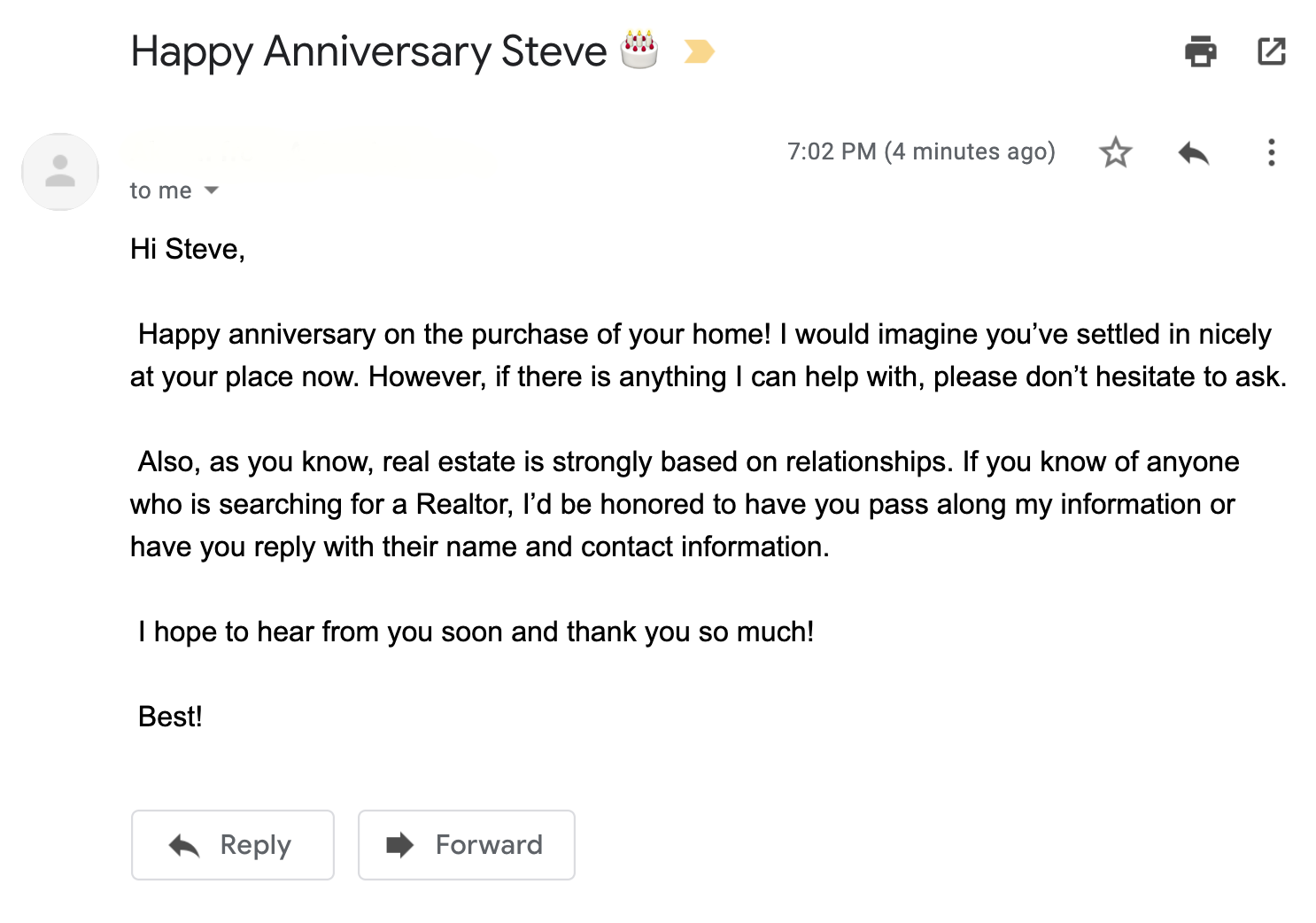Click the paragraph about your home purchase anniversary
The height and width of the screenshot is (923, 1316).
tap(708, 355)
